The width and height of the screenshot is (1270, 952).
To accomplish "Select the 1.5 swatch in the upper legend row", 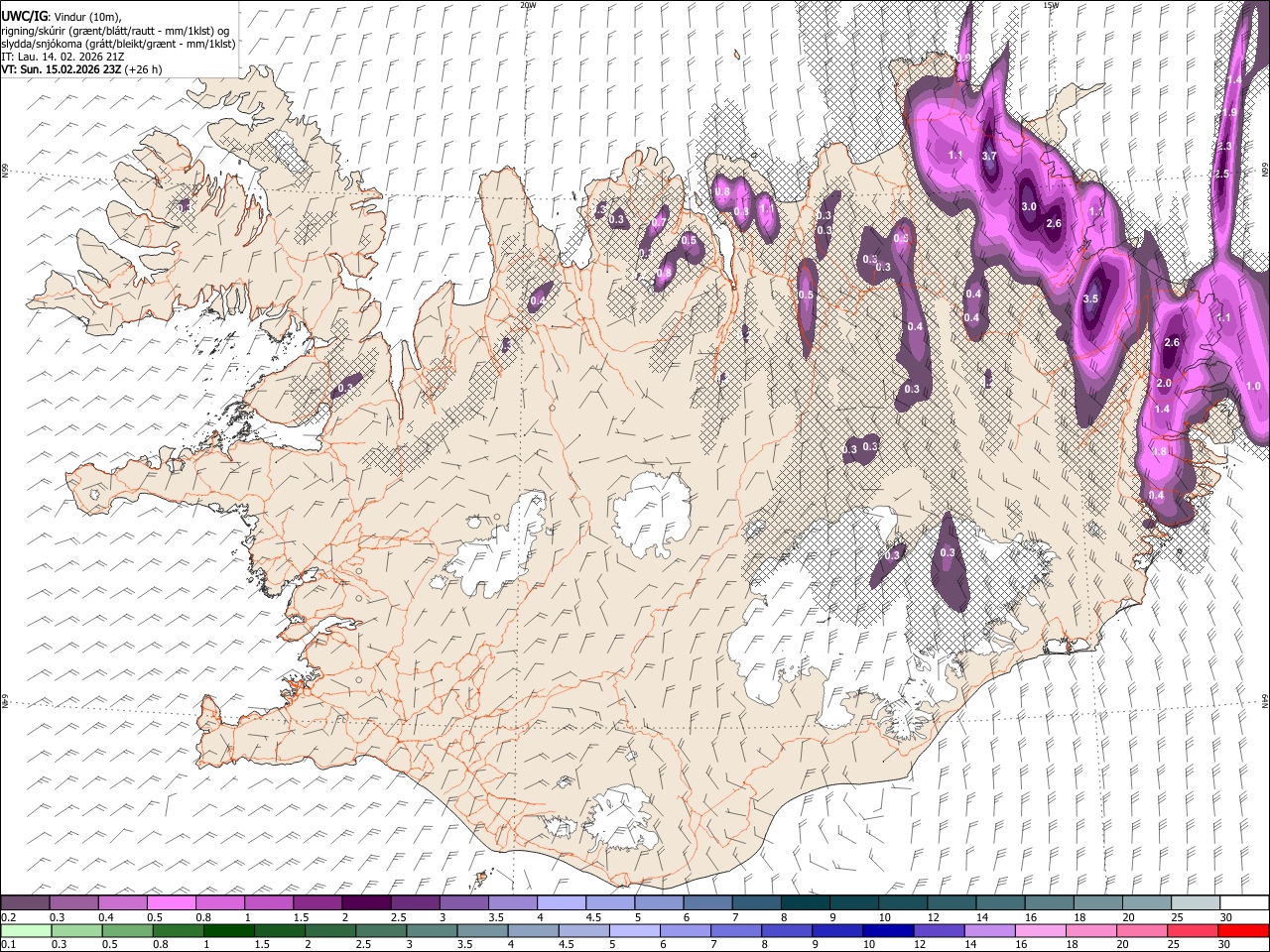I will pyautogui.click(x=317, y=903).
